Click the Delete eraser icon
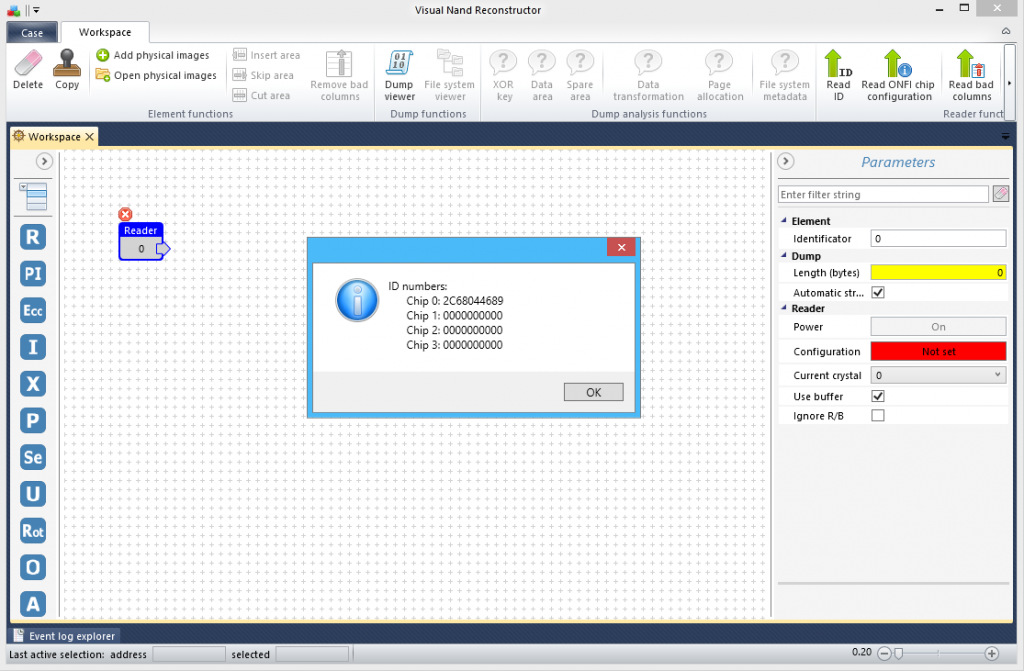The width and height of the screenshot is (1024, 671). coord(27,63)
